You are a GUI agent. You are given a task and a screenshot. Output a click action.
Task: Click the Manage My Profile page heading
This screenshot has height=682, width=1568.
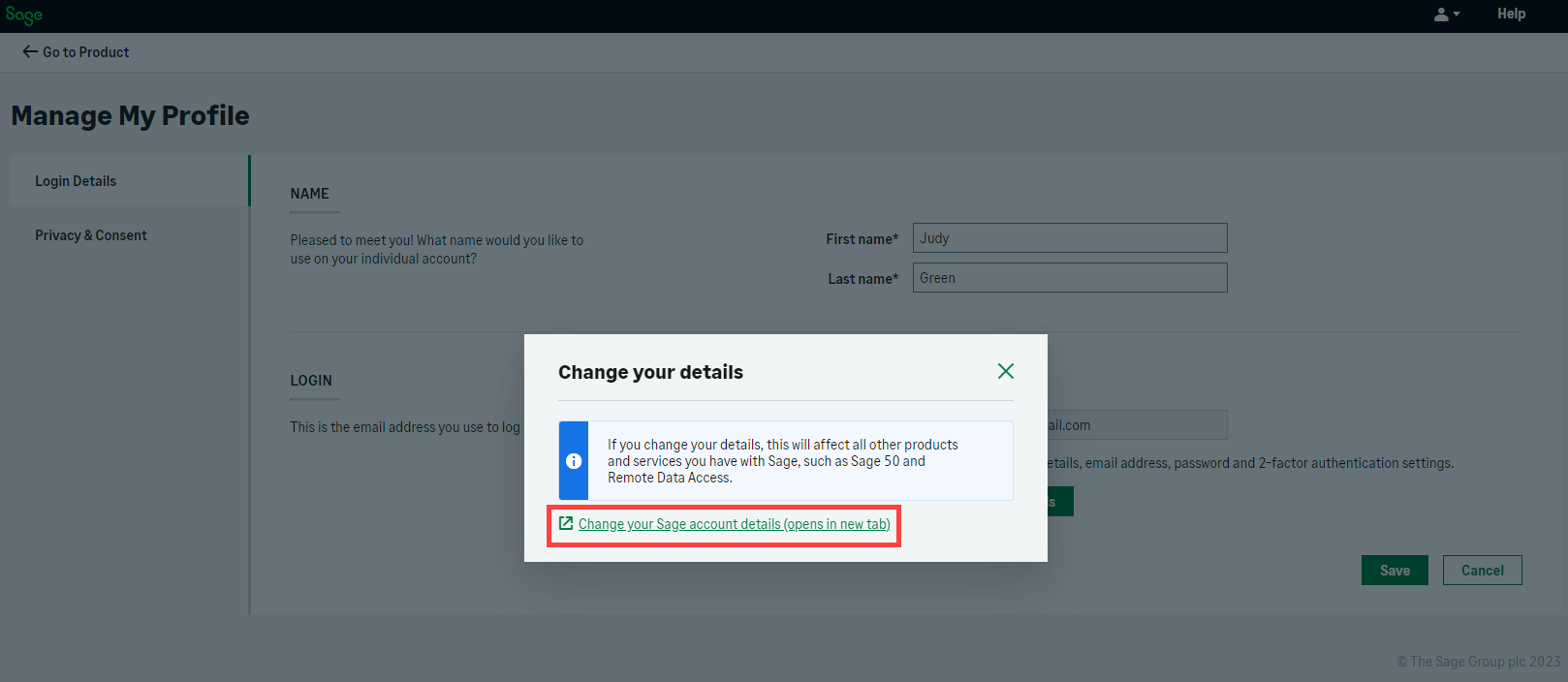pos(130,116)
